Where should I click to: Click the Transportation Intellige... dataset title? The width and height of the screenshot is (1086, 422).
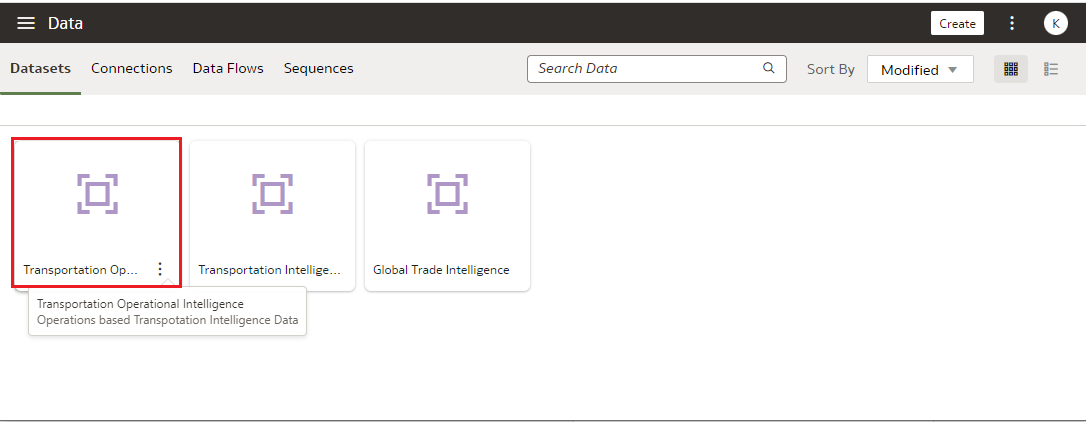coord(270,269)
